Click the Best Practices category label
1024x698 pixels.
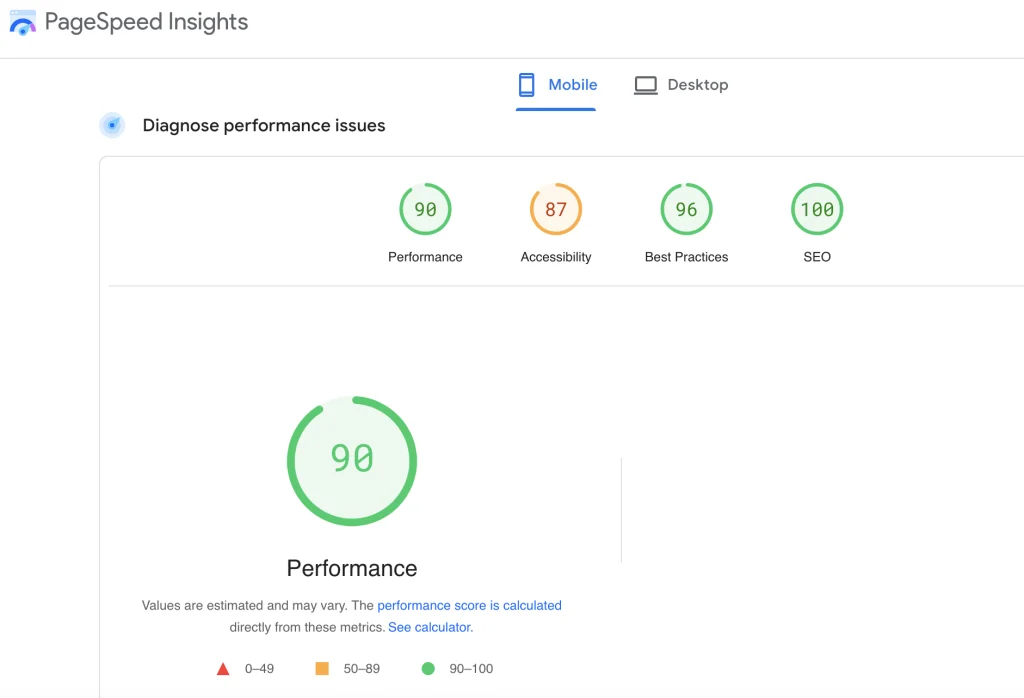click(686, 257)
